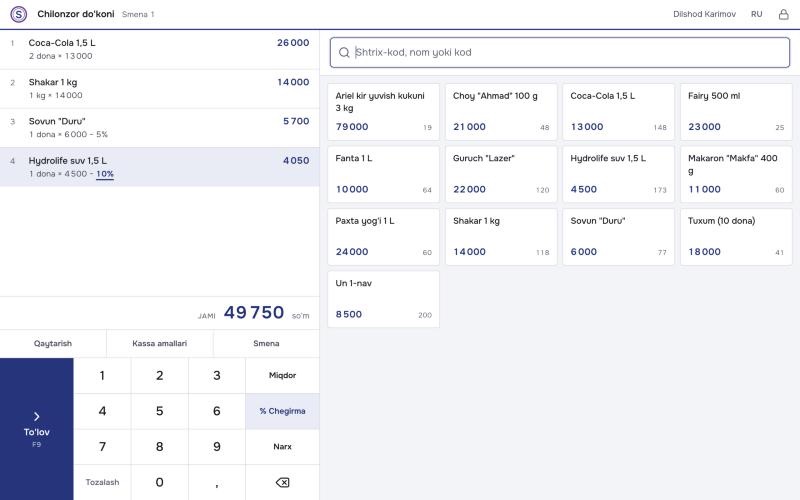800x500 pixels.
Task: Add Shakar 1 kg product card
Action: click(x=501, y=237)
